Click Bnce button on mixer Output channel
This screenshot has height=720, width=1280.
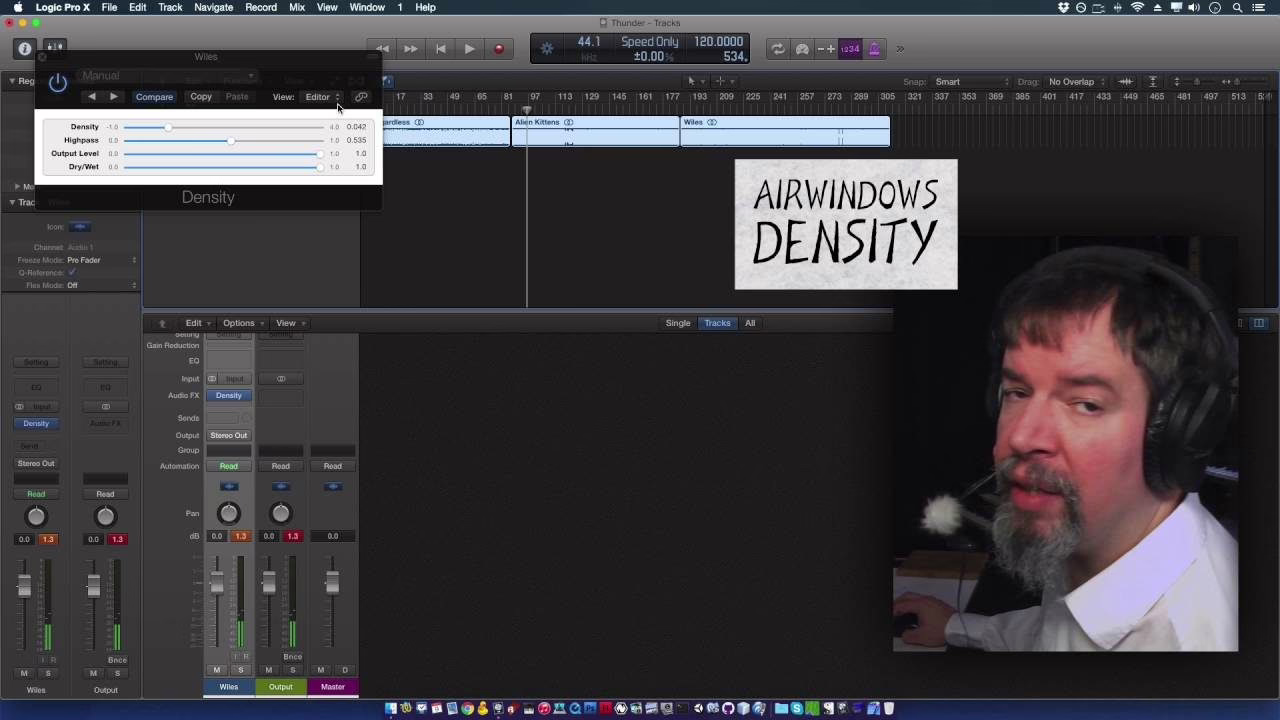tap(292, 657)
